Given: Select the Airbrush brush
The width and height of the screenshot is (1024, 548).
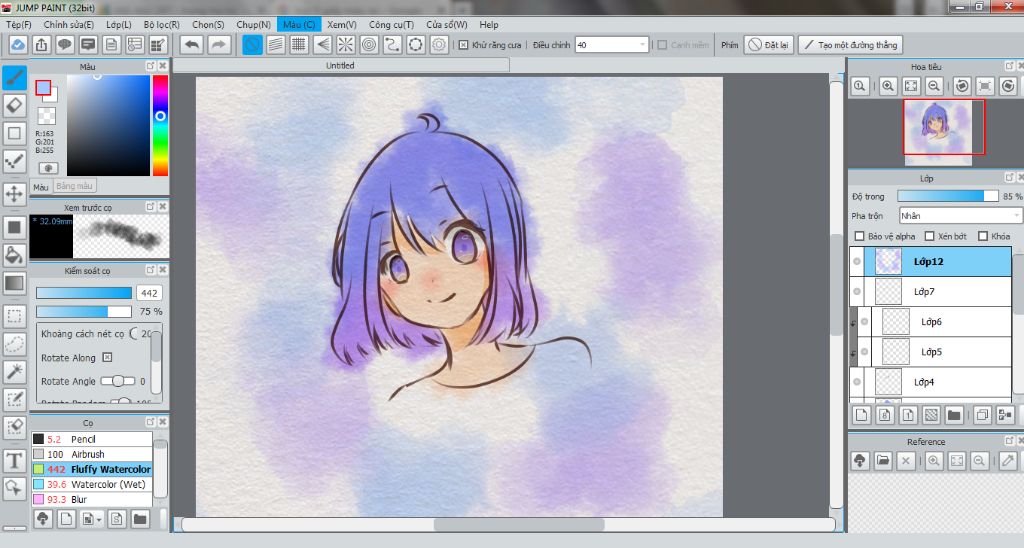Looking at the screenshot, I should point(91,454).
